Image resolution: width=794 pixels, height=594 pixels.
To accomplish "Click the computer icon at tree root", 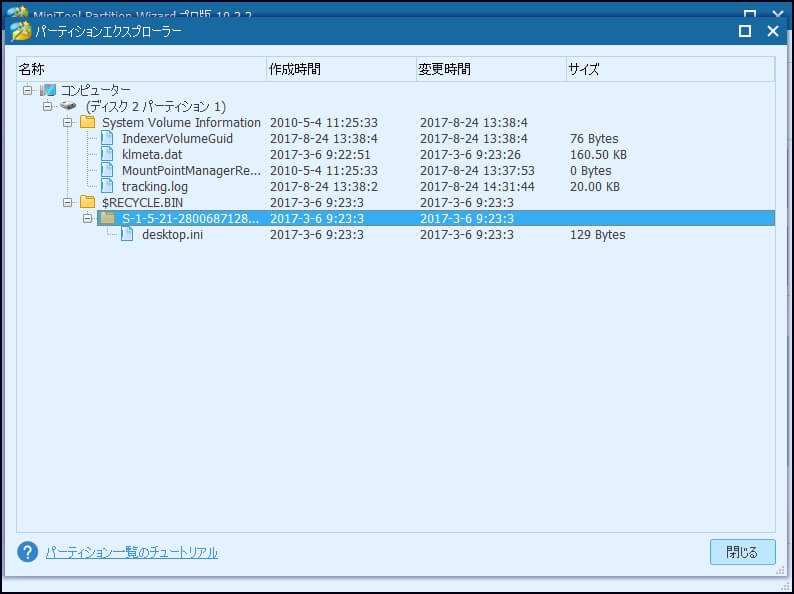I will tap(48, 91).
